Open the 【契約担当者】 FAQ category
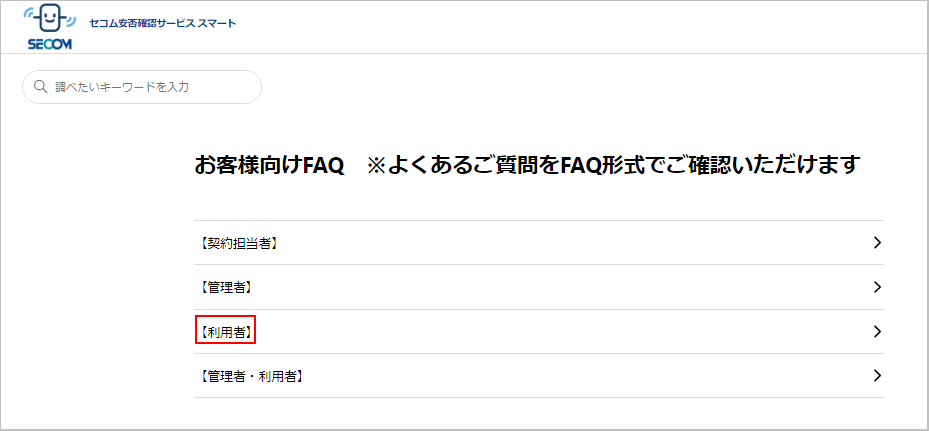This screenshot has height=431, width=929. click(236, 242)
